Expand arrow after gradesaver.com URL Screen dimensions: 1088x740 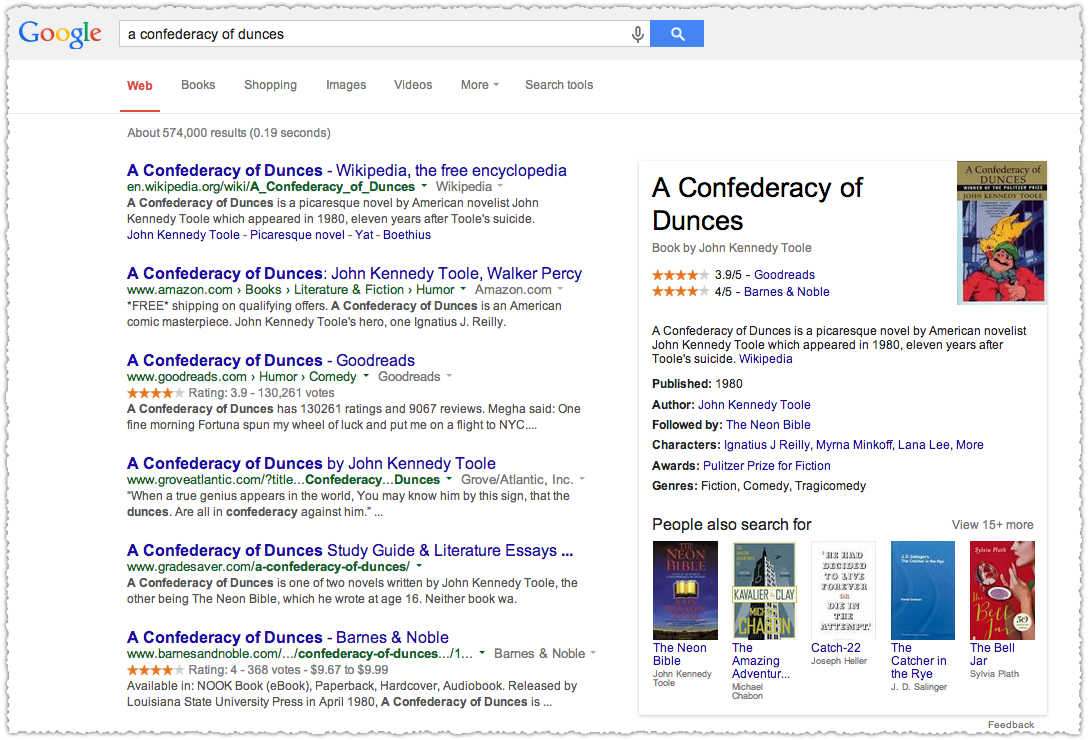click(x=419, y=566)
